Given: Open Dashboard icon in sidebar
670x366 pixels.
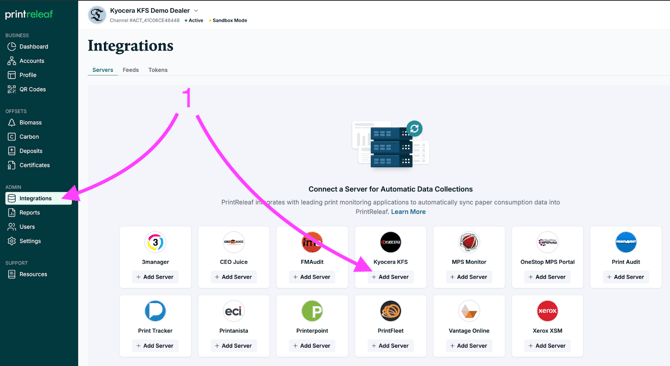Looking at the screenshot, I should pos(12,47).
